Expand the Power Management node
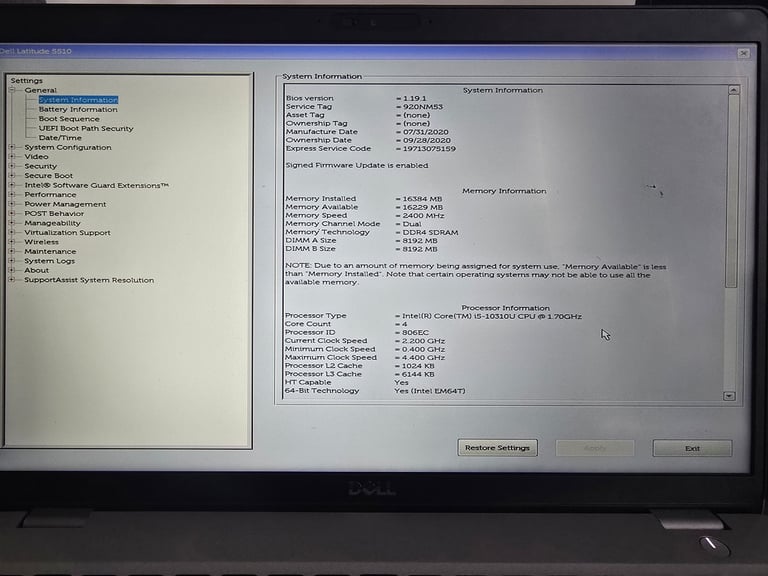The height and width of the screenshot is (576, 768). (12, 204)
